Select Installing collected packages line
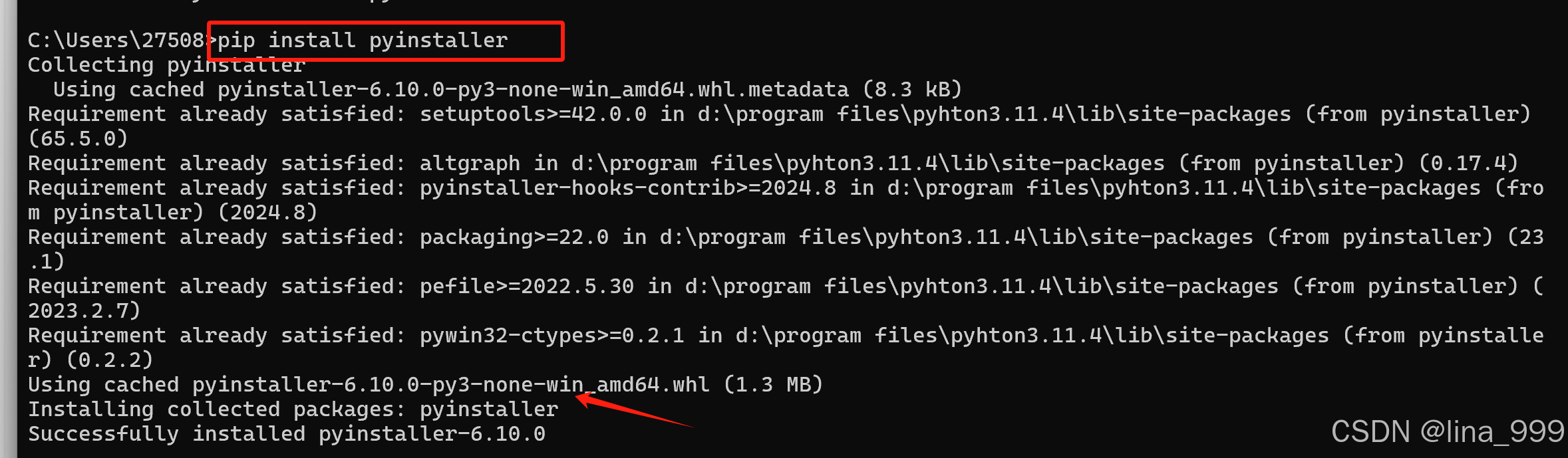 click(293, 409)
